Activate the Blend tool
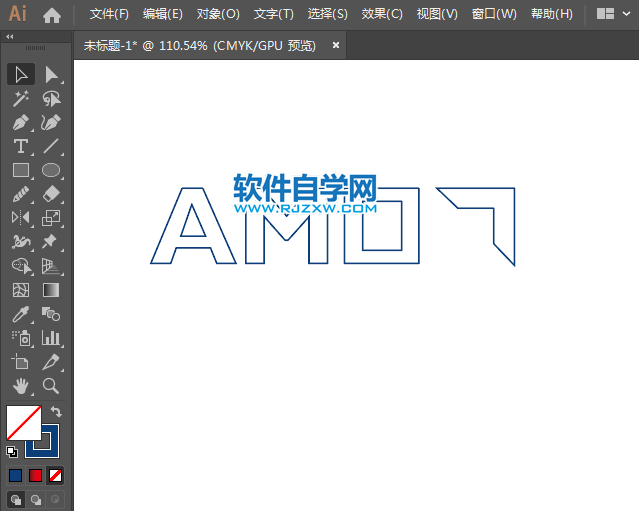The height and width of the screenshot is (511, 639). click(51, 314)
